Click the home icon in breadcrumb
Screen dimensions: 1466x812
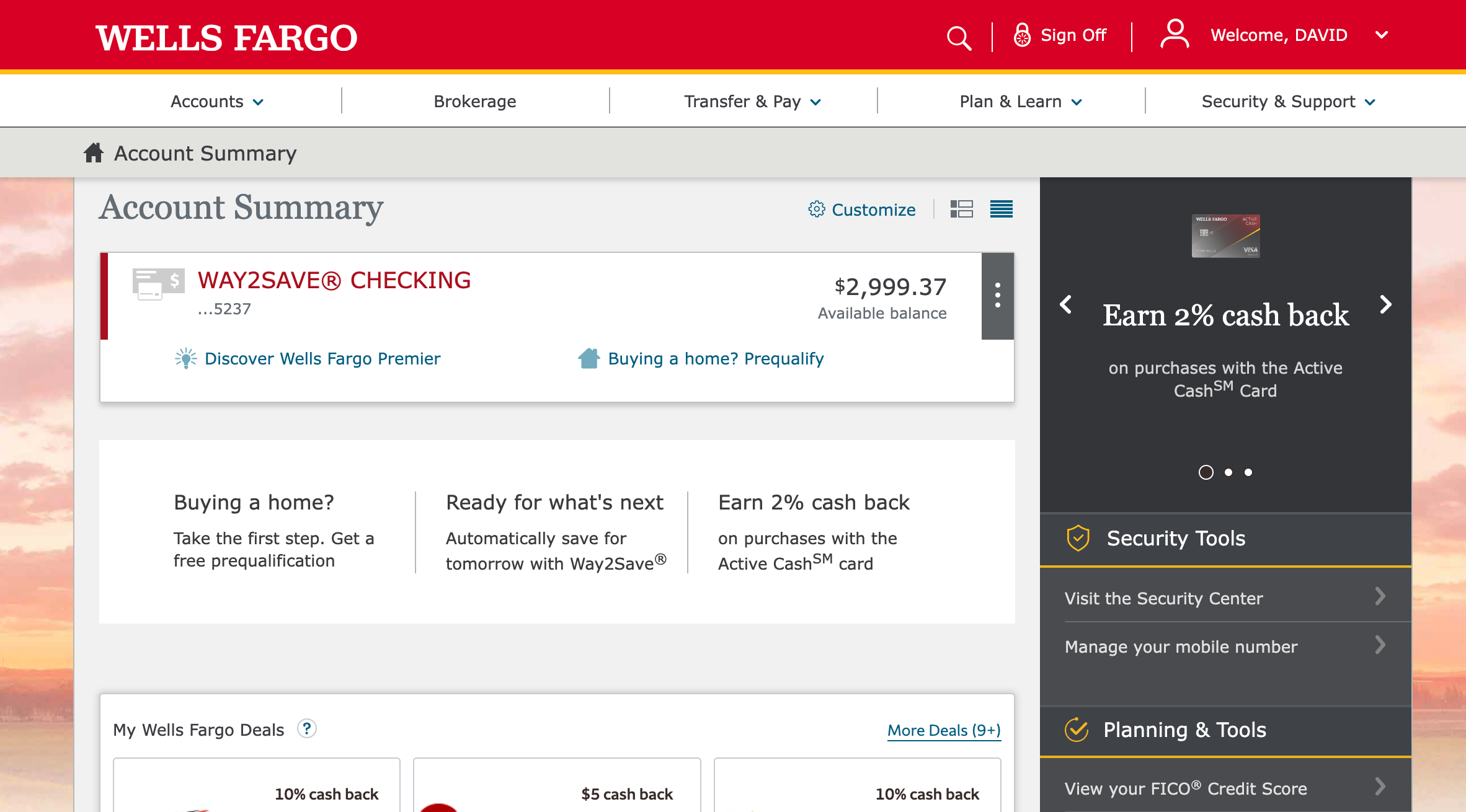click(94, 152)
